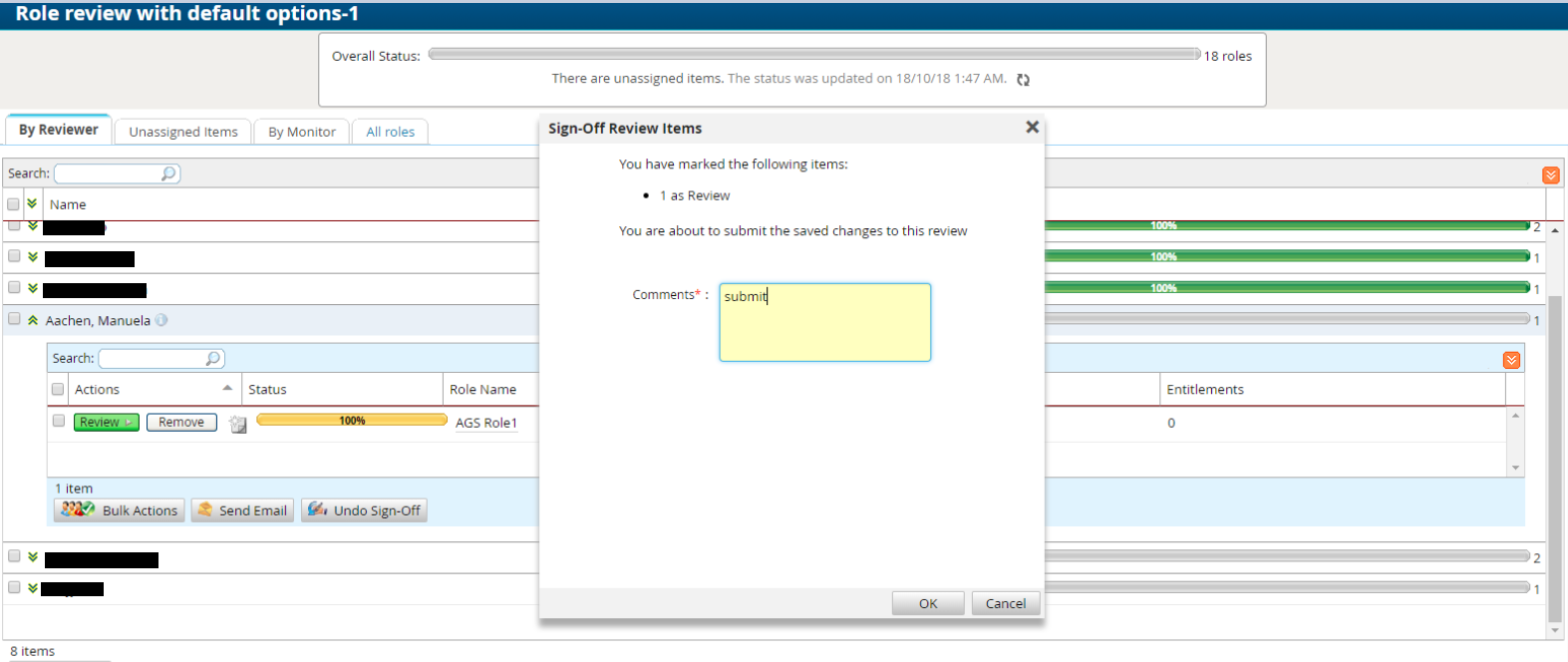Click the magnifier in Aachen's inner search box
The image size is (1568, 662).
[x=212, y=358]
